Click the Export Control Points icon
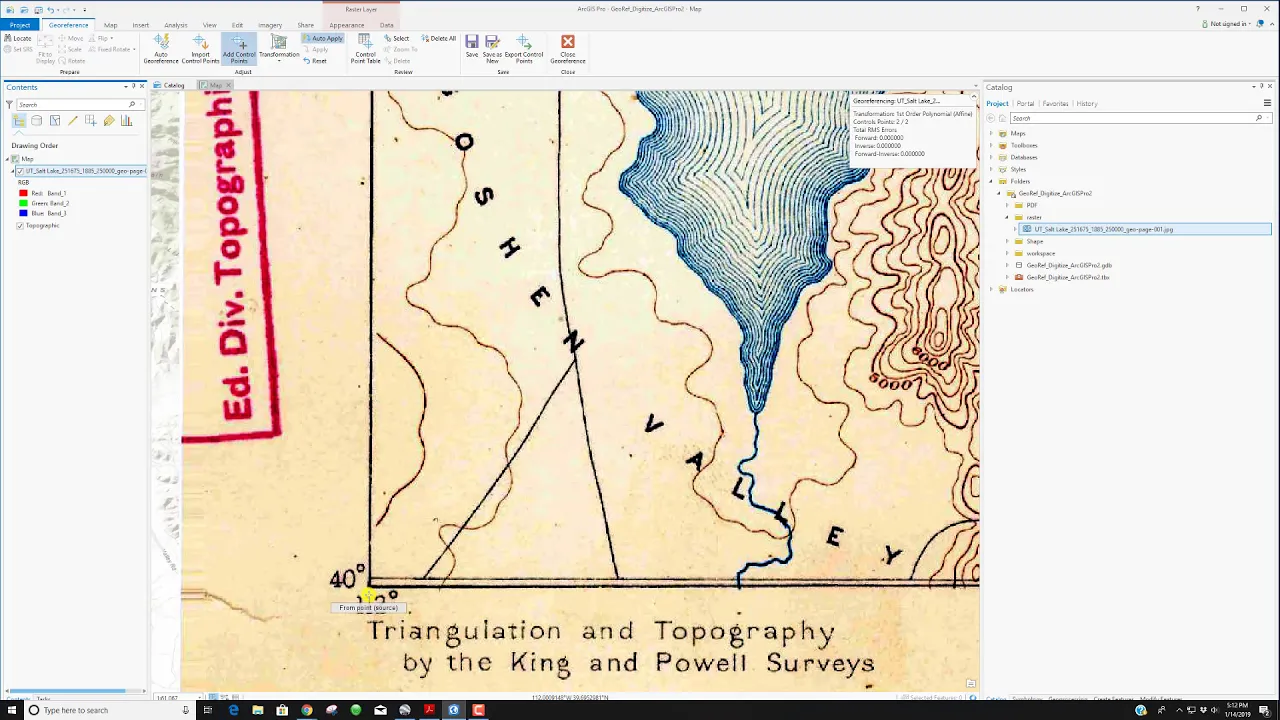 coord(524,48)
